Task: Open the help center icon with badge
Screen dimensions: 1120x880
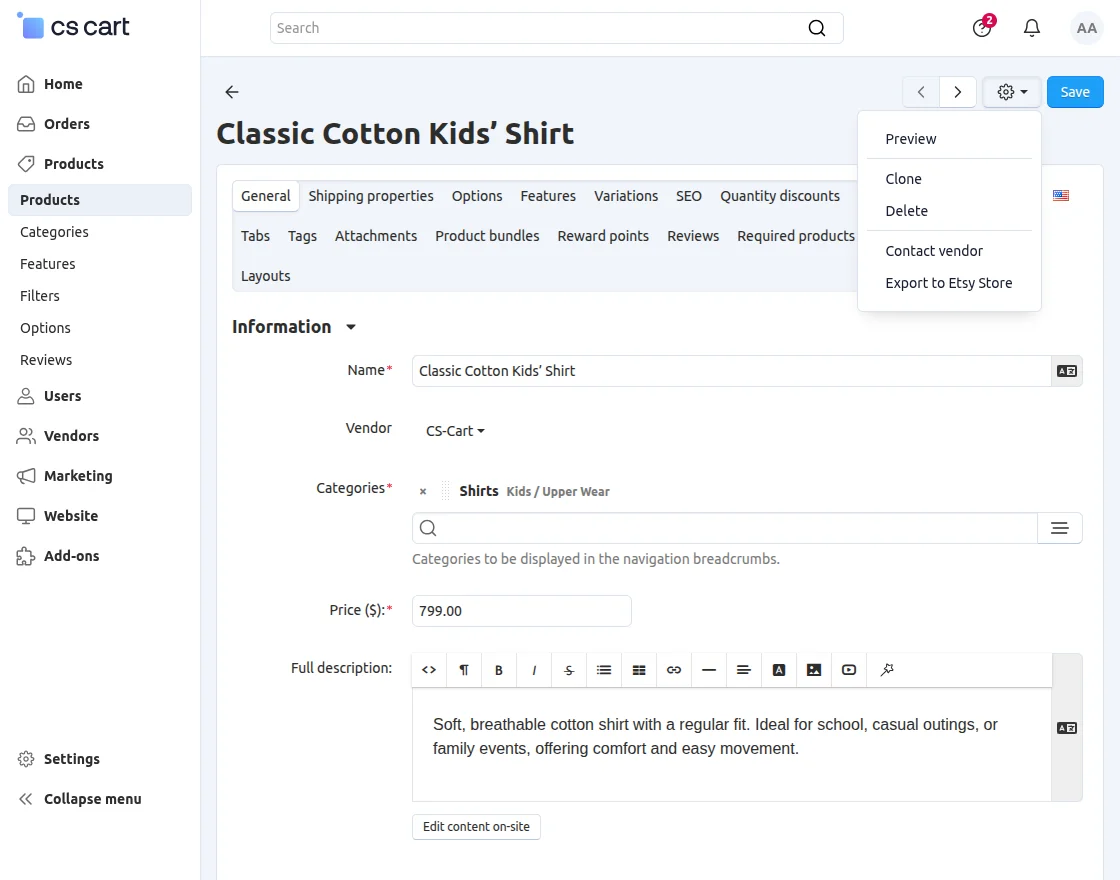Action: point(982,28)
